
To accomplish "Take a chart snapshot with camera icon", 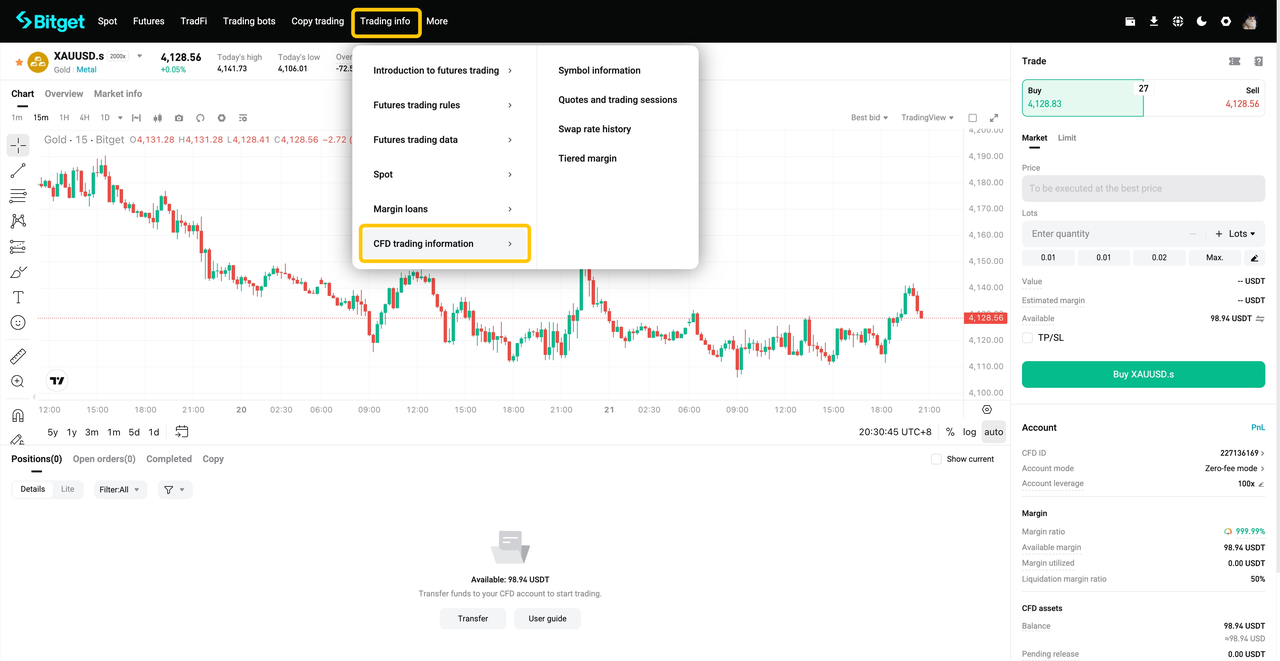I will click(179, 118).
